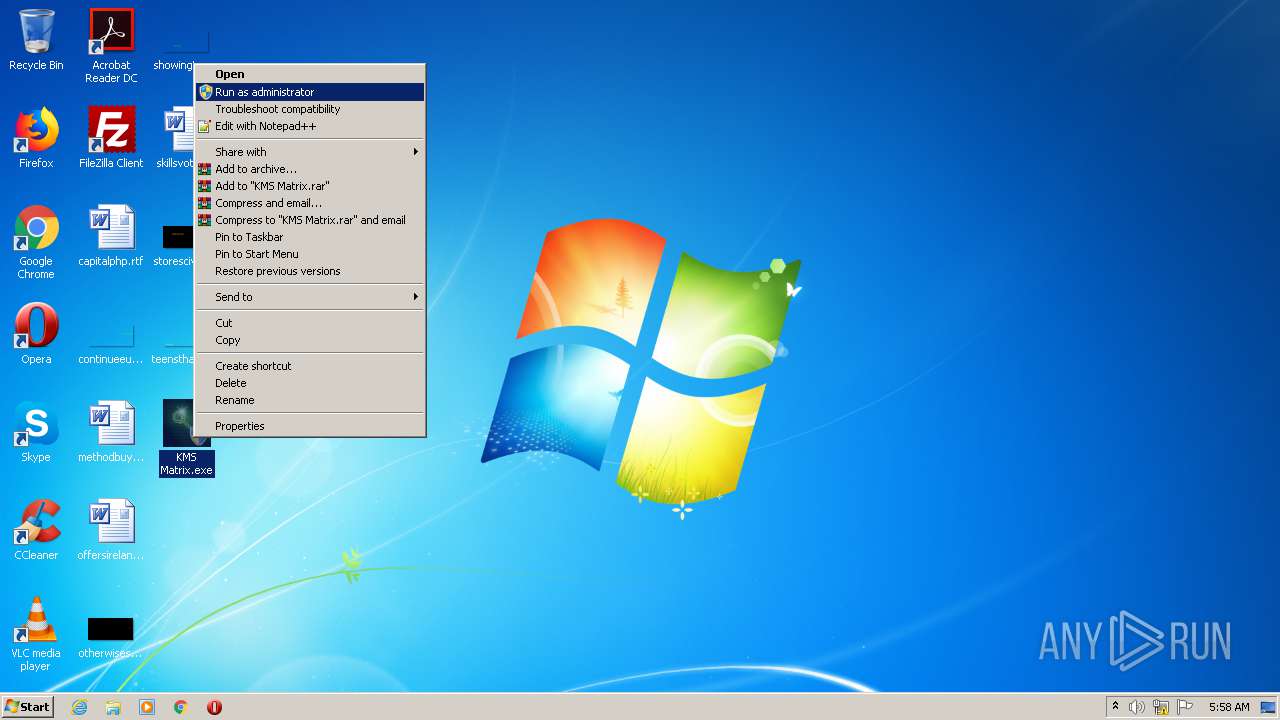
Task: Choose Create shortcut
Action: pos(310,366)
